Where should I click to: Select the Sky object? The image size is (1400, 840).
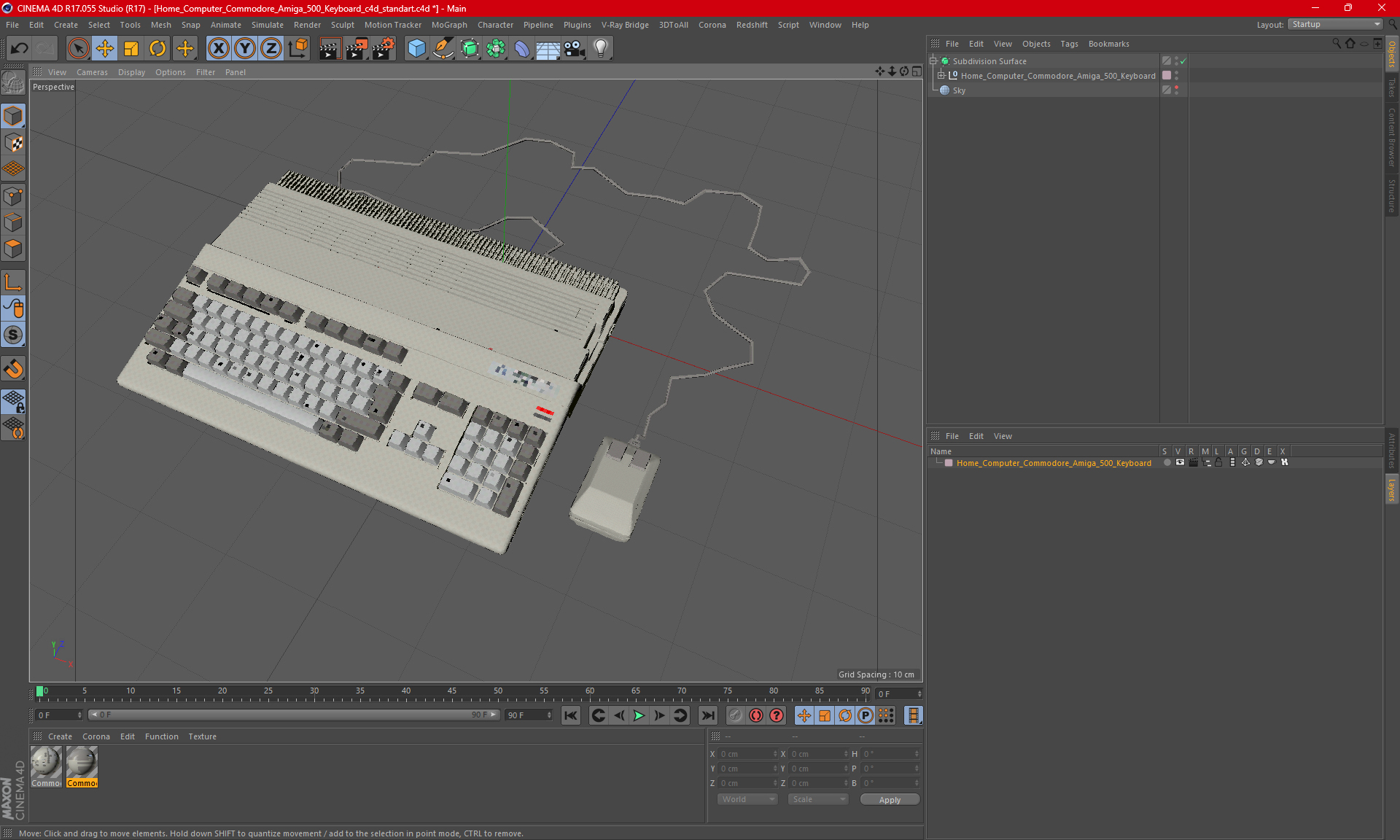click(x=959, y=90)
